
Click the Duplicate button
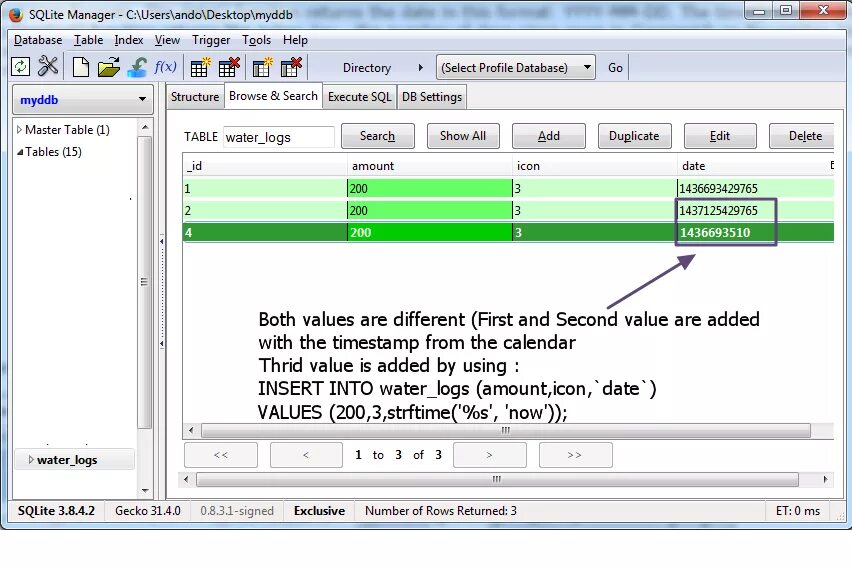[634, 136]
